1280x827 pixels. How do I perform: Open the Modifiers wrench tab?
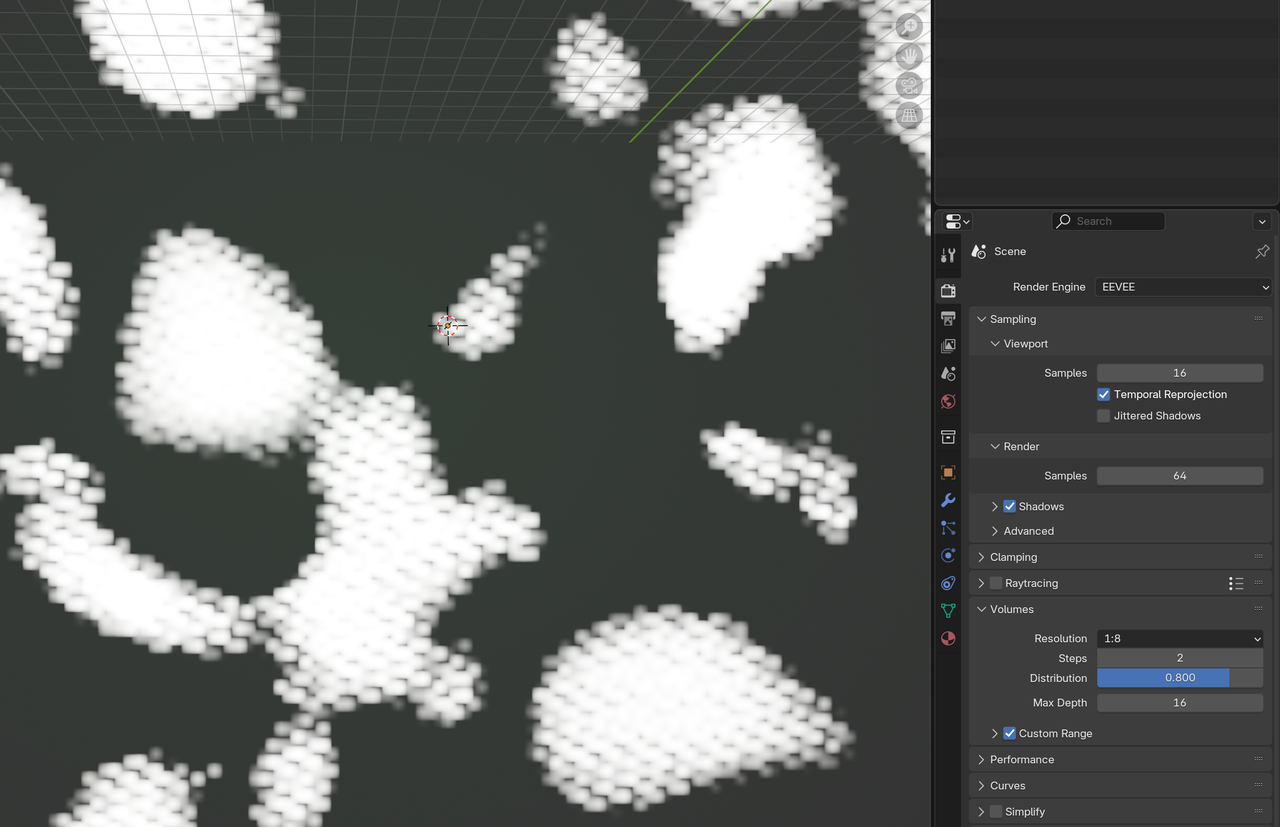[948, 500]
